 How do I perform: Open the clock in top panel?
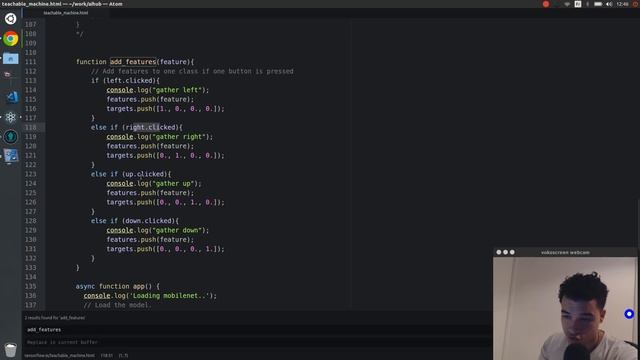(x=623, y=4)
